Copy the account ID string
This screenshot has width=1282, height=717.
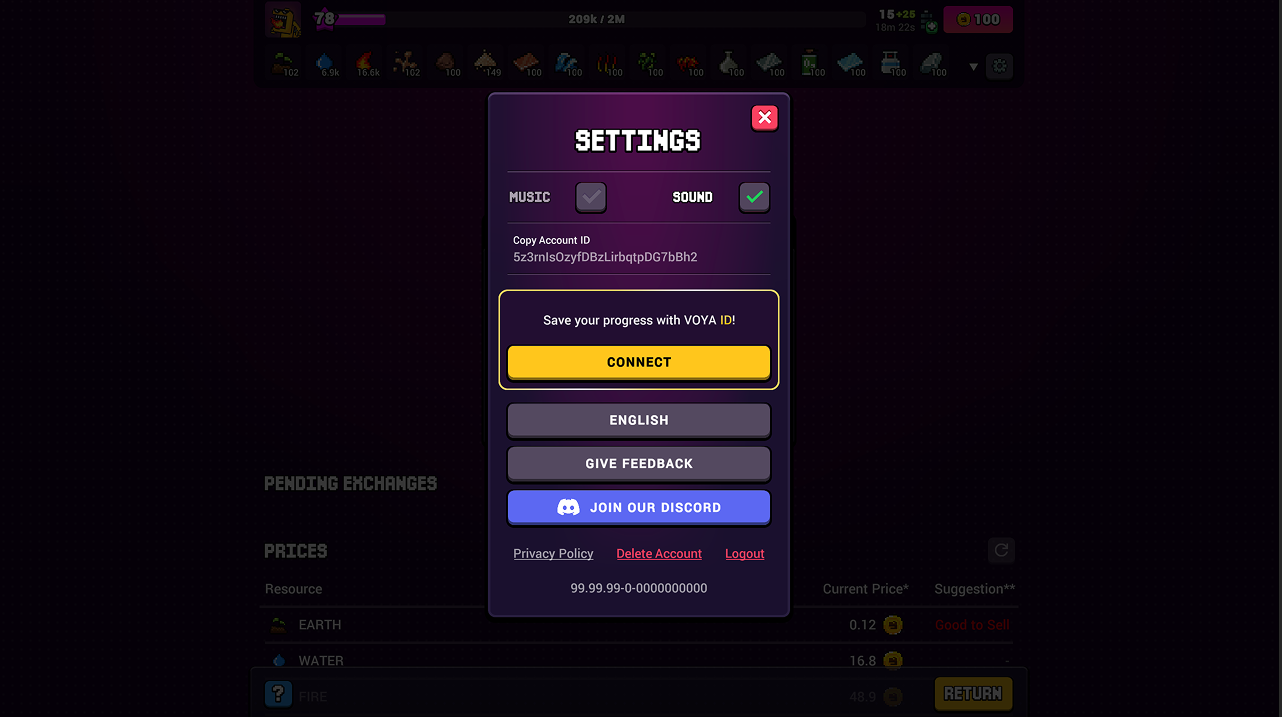605,257
